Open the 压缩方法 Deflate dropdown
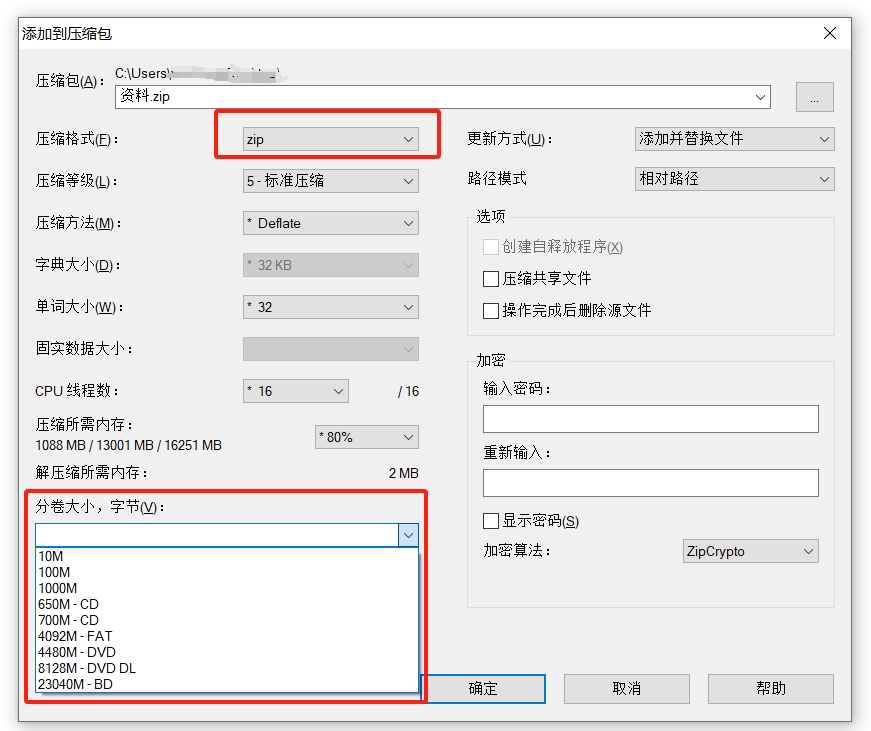This screenshot has width=871, height=731. click(331, 223)
